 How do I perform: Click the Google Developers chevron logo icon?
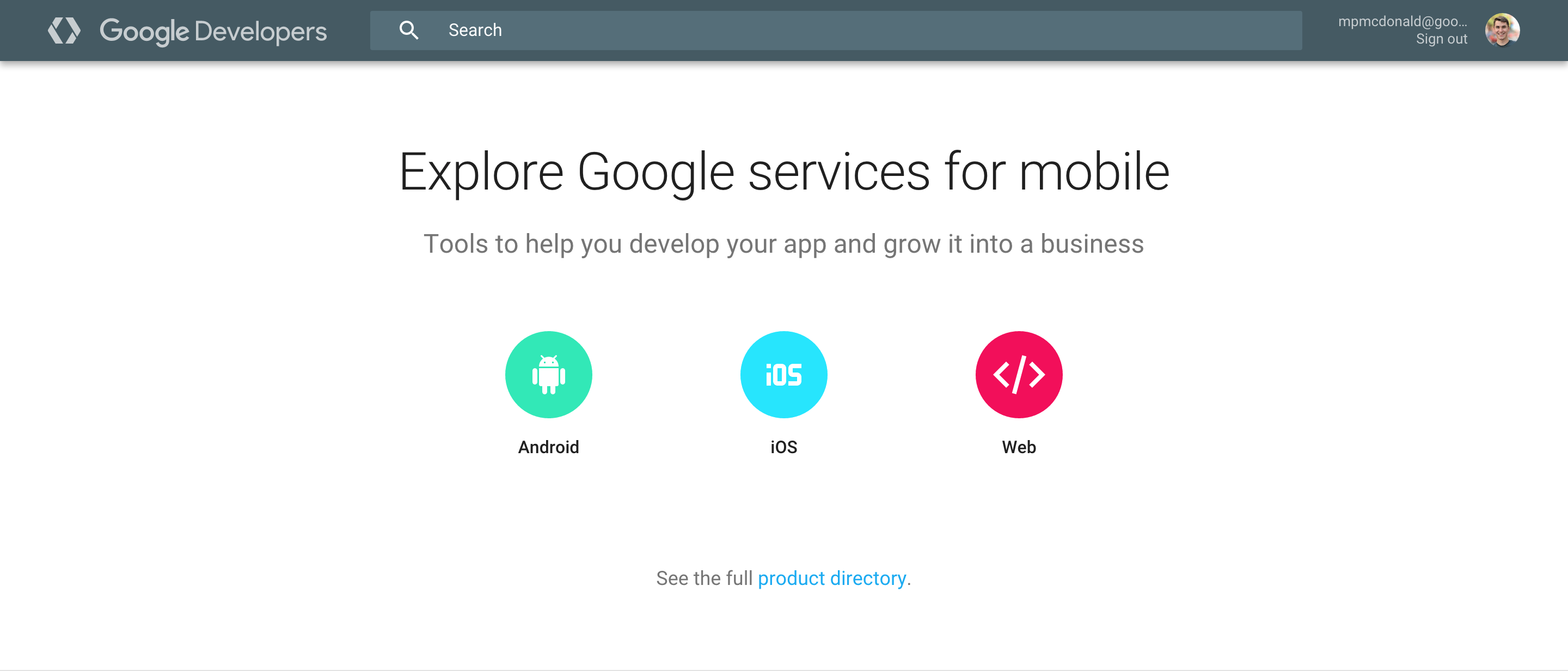64,30
